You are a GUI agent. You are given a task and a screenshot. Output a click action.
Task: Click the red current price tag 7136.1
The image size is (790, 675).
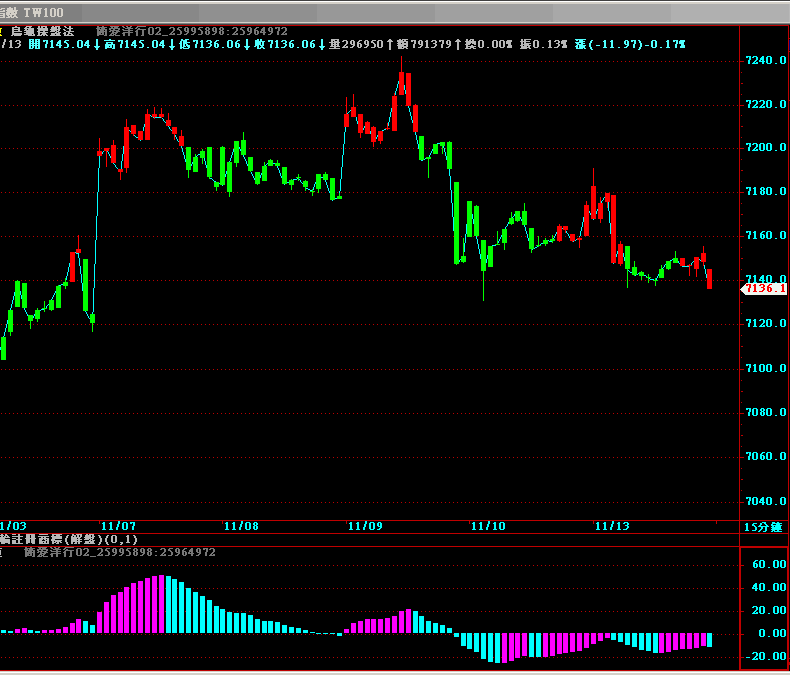click(x=765, y=288)
